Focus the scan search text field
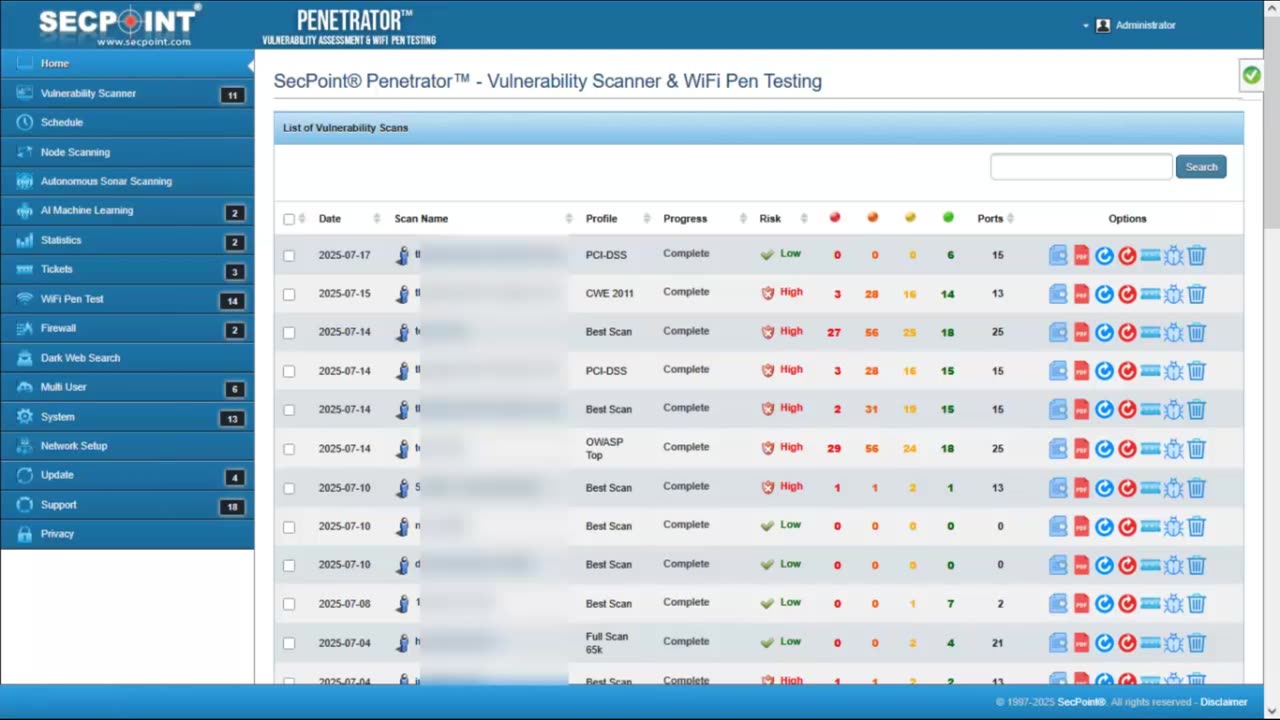1280x720 pixels. [x=1081, y=167]
